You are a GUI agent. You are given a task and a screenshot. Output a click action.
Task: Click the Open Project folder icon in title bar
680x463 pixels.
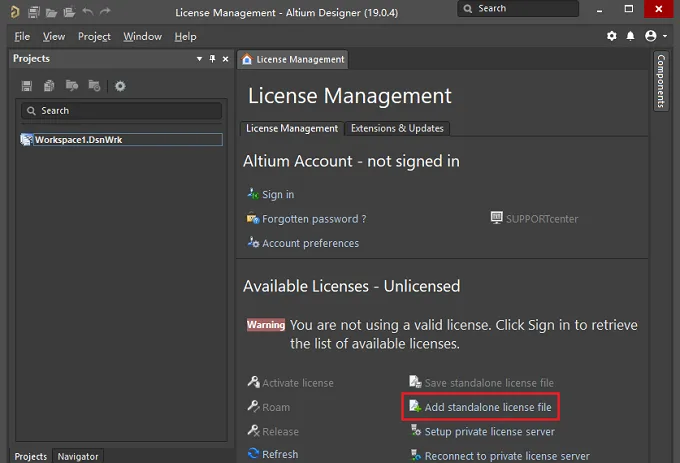coord(69,12)
